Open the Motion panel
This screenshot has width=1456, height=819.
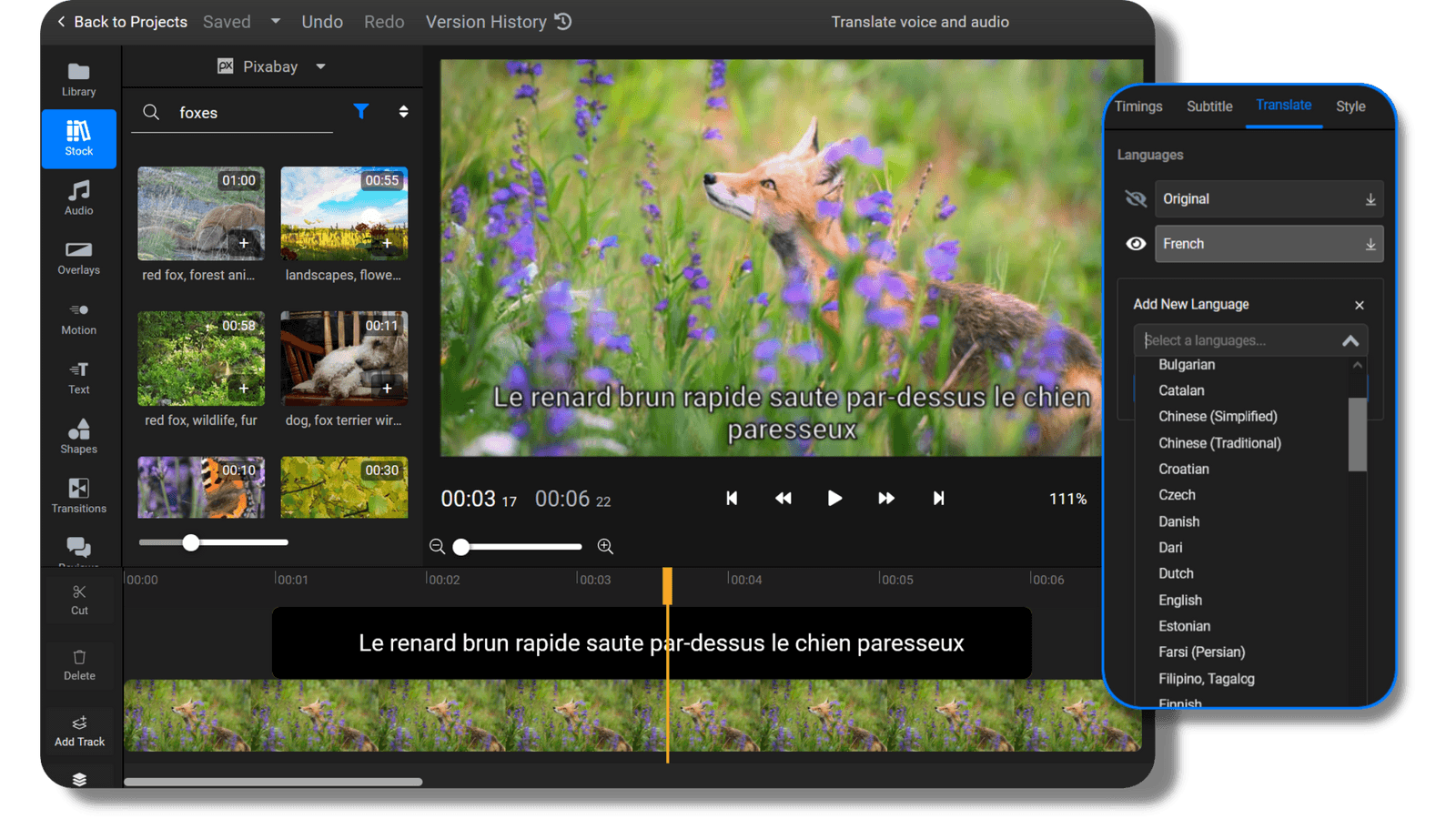tap(78, 318)
